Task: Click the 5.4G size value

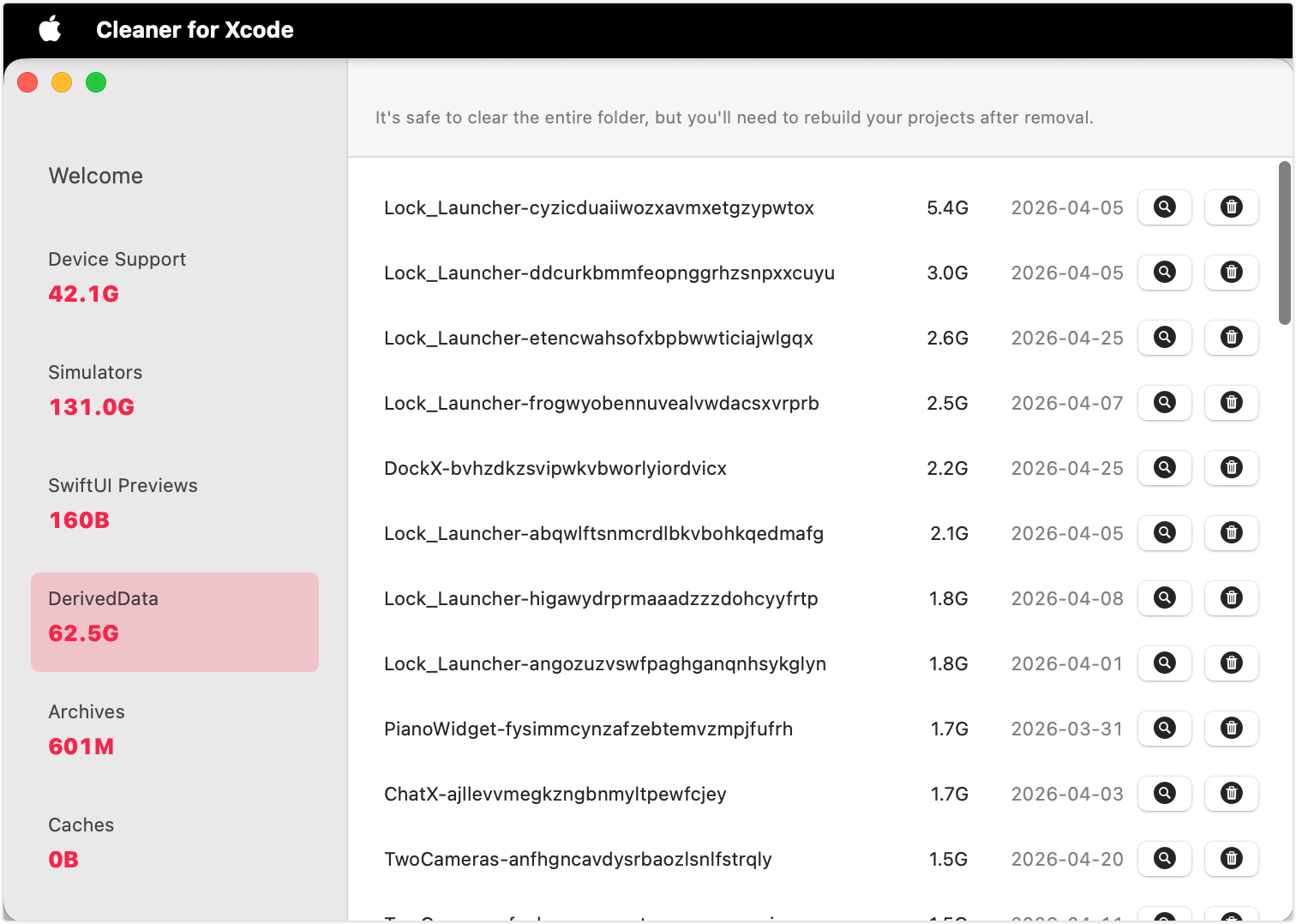Action: 947,208
